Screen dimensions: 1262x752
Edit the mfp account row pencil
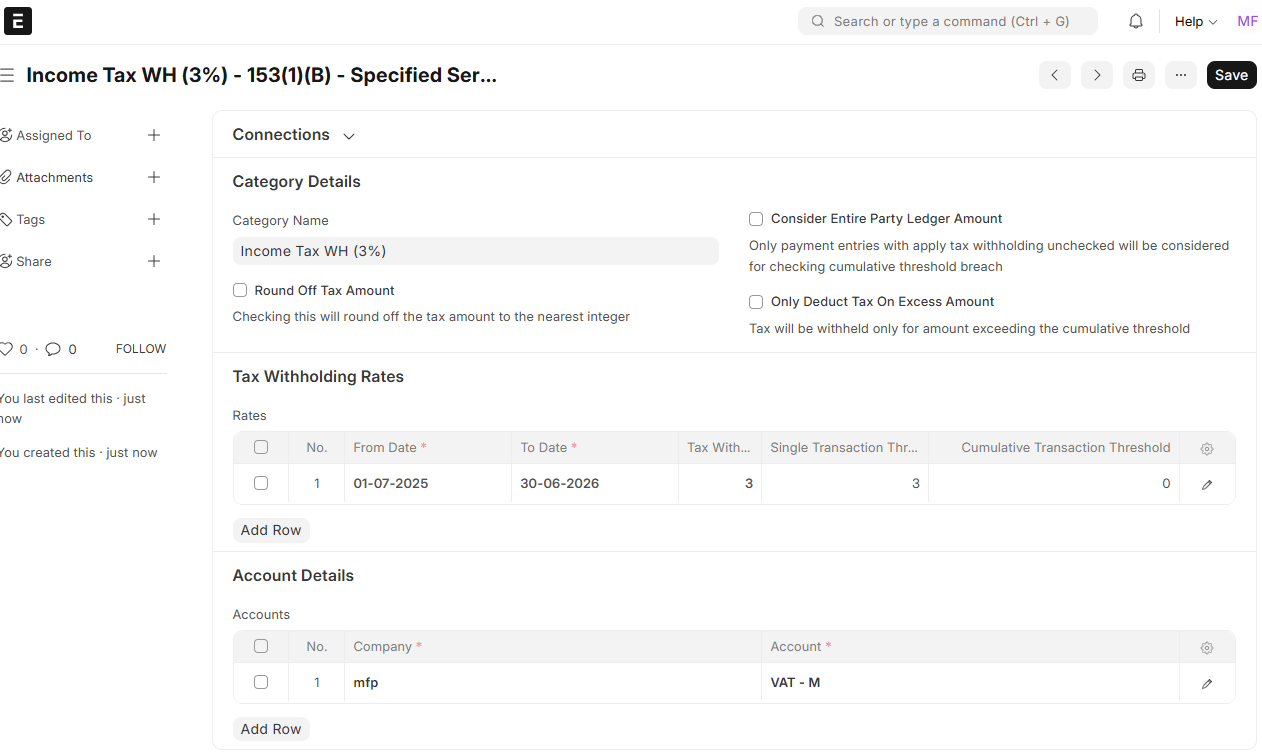(1207, 683)
